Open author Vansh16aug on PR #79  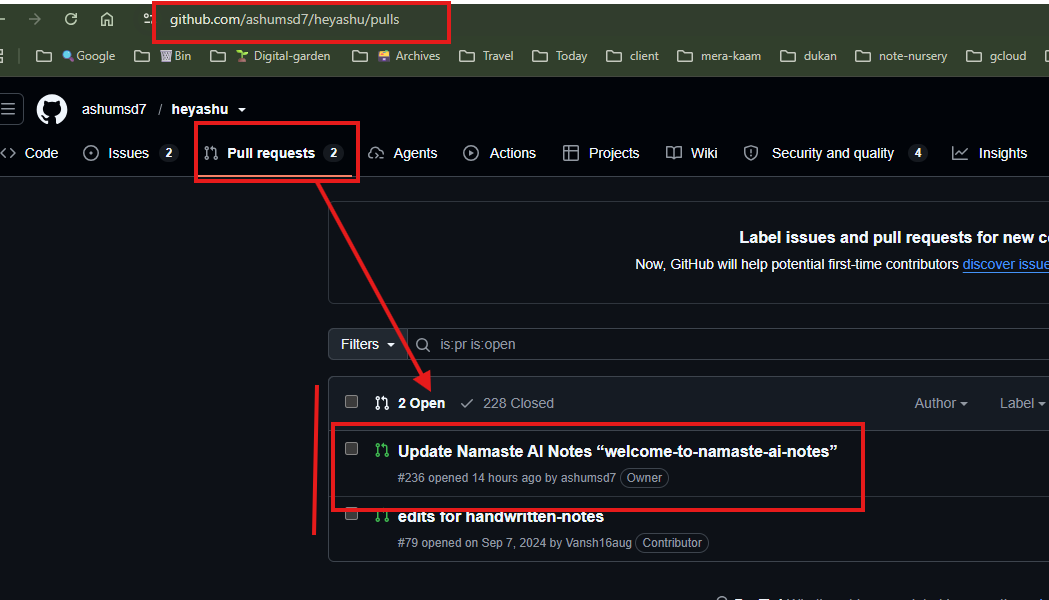599,542
